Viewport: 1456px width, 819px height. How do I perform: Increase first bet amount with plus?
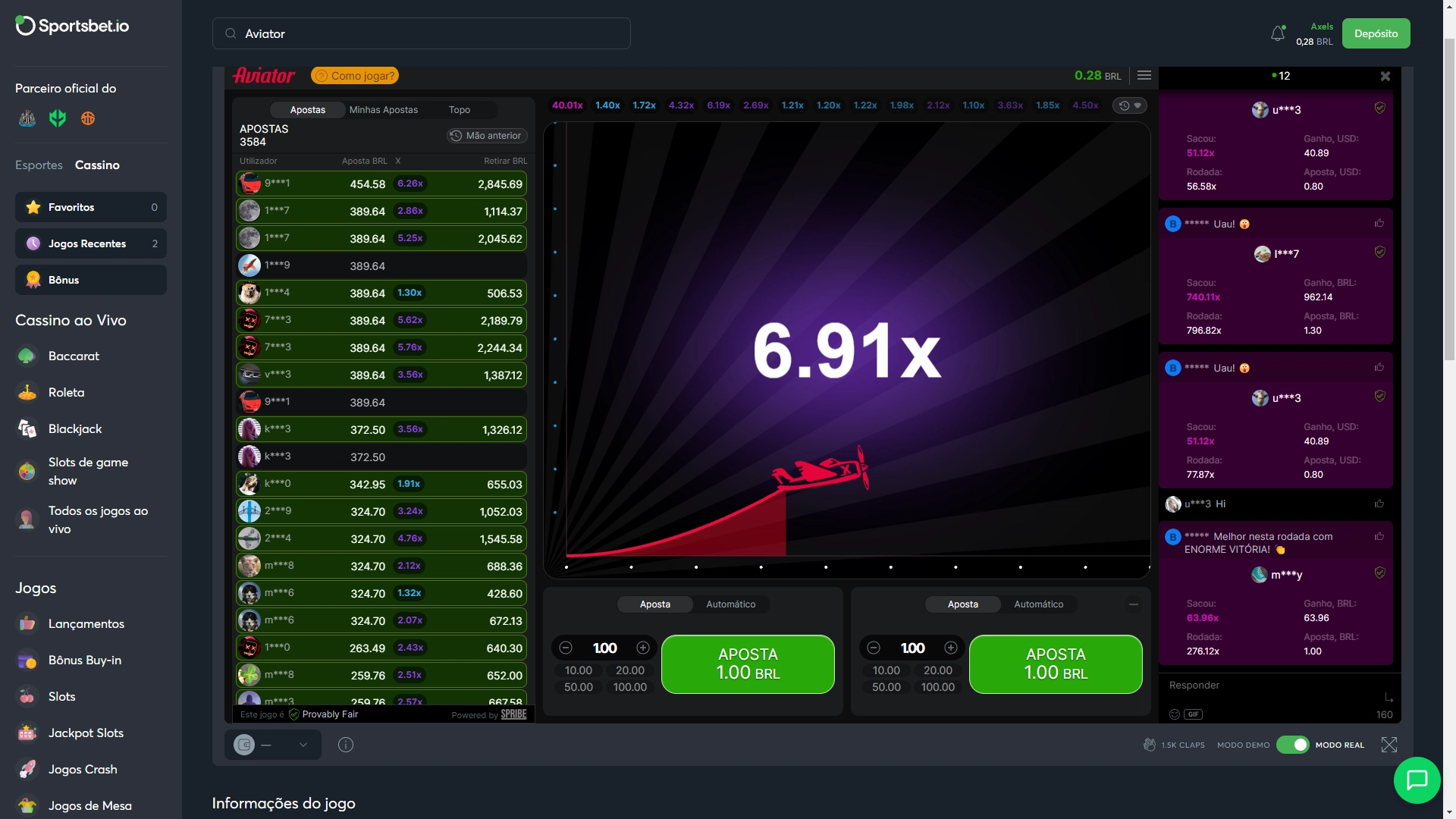643,648
